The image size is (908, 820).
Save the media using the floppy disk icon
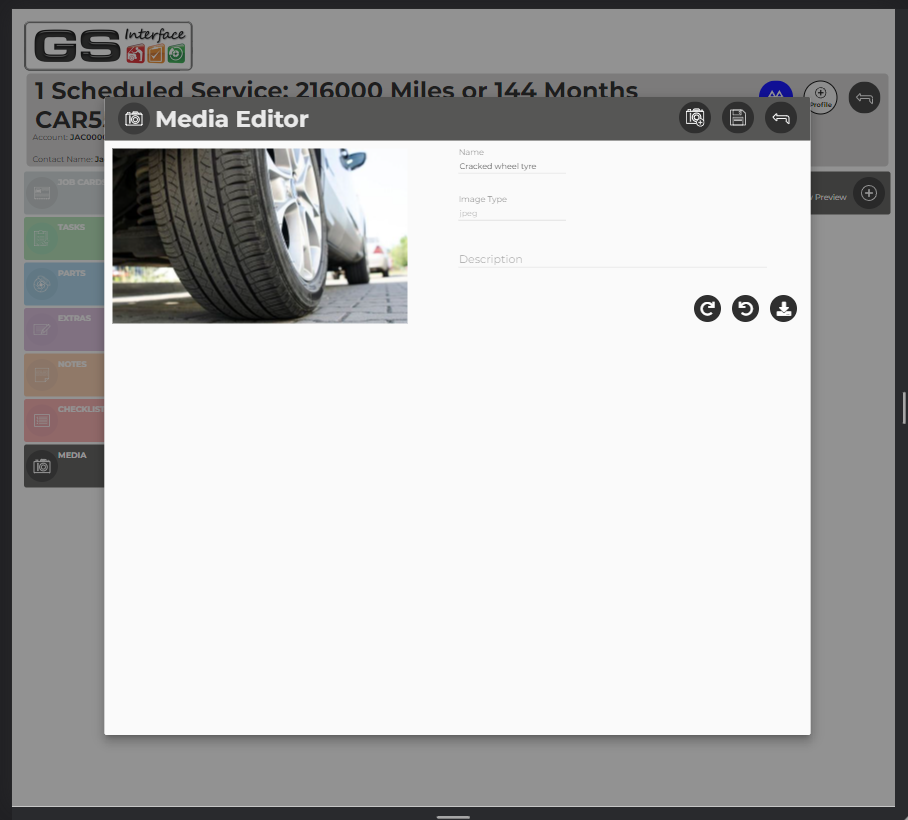[x=738, y=118]
